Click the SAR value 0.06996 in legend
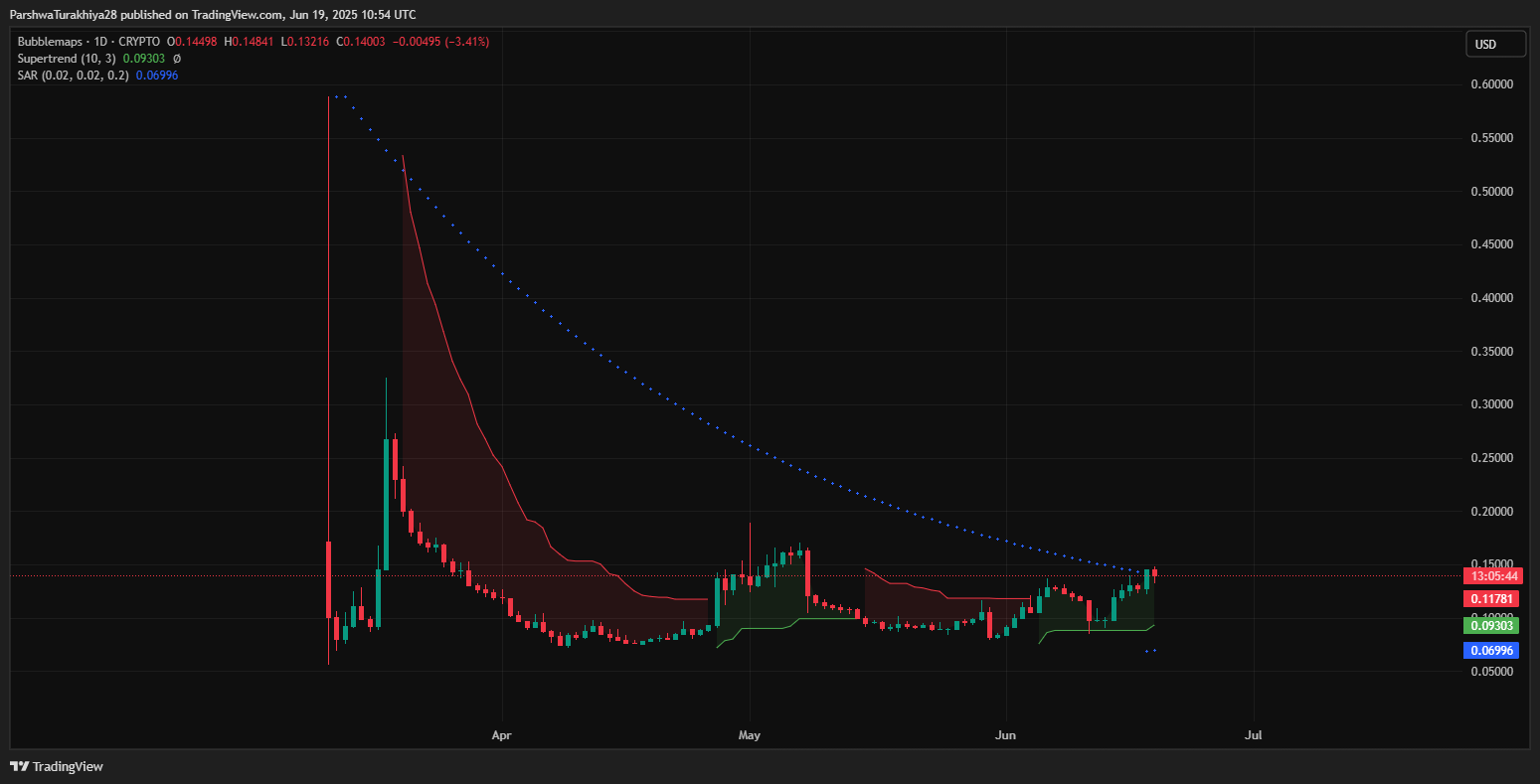 (x=157, y=76)
